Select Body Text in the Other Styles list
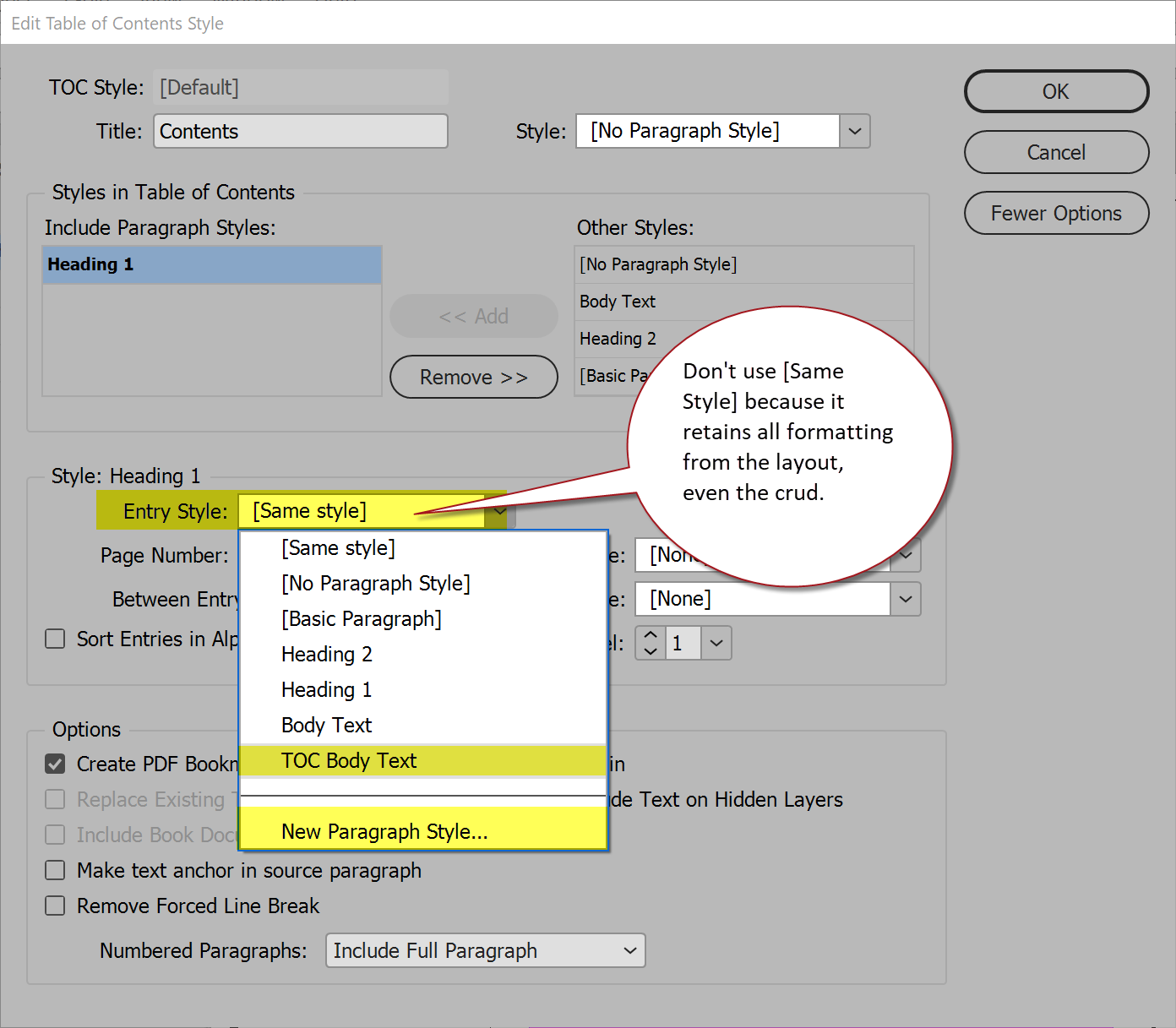1176x1028 pixels. (617, 302)
